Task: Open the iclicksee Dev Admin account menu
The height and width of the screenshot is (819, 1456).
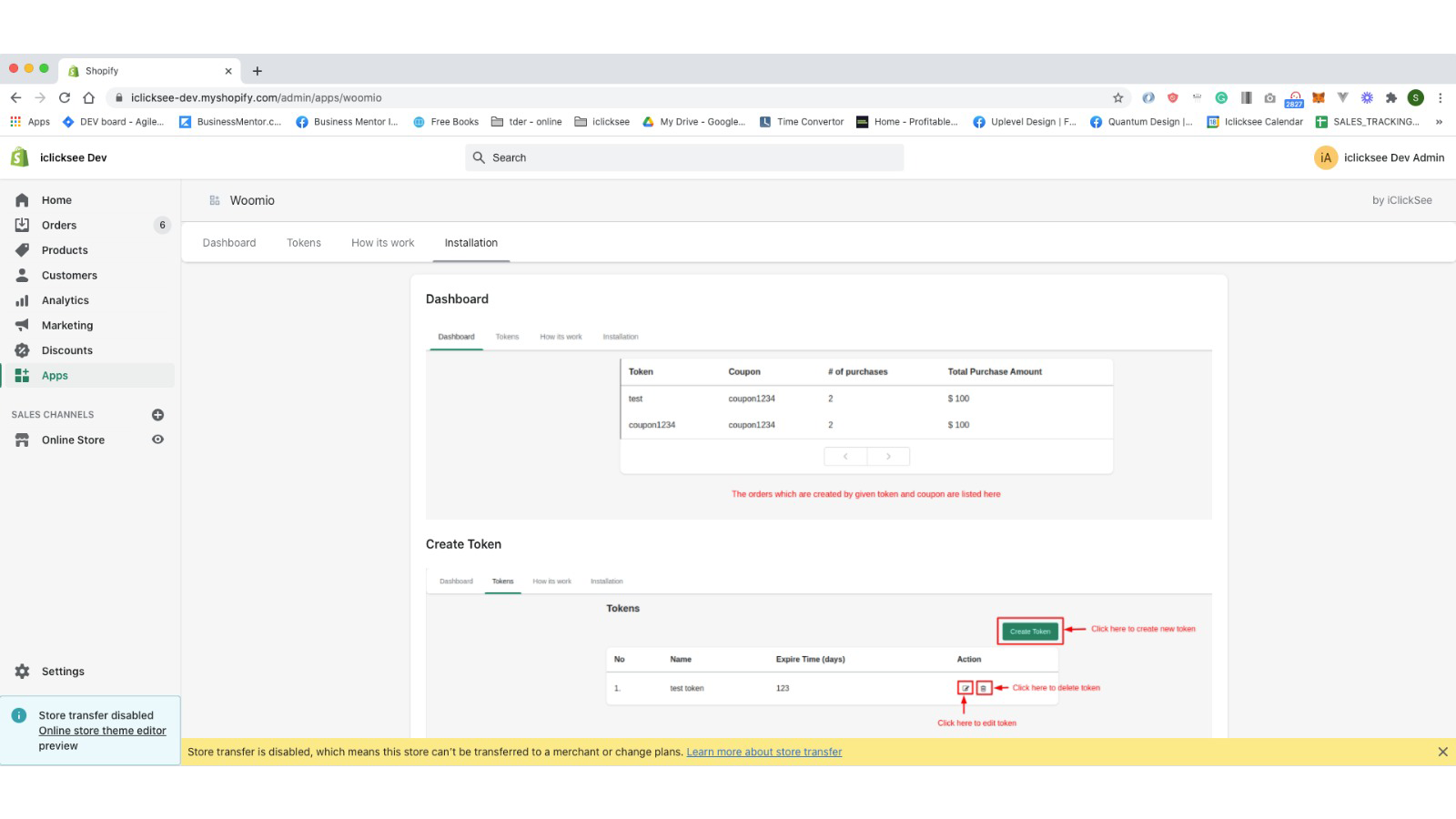Action: coord(1379,157)
